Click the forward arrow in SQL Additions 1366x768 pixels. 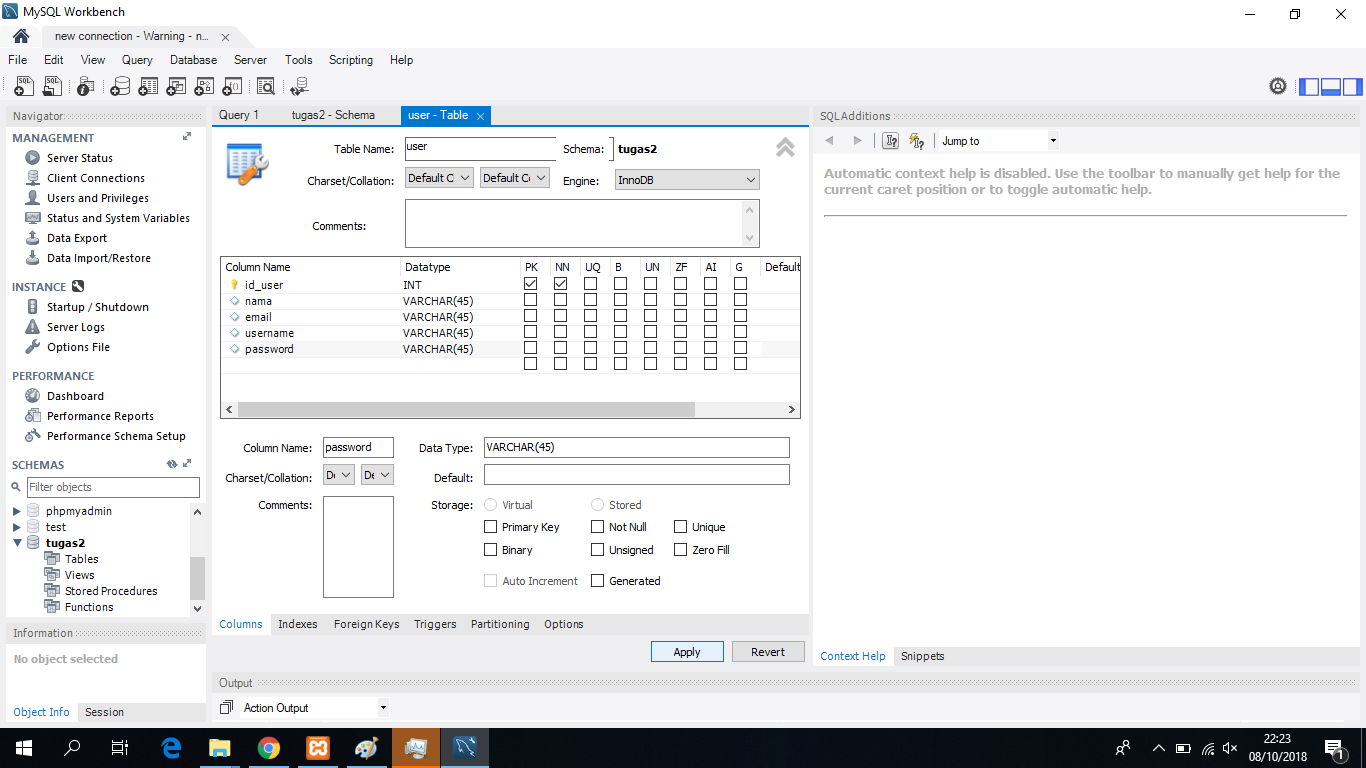[x=857, y=141]
